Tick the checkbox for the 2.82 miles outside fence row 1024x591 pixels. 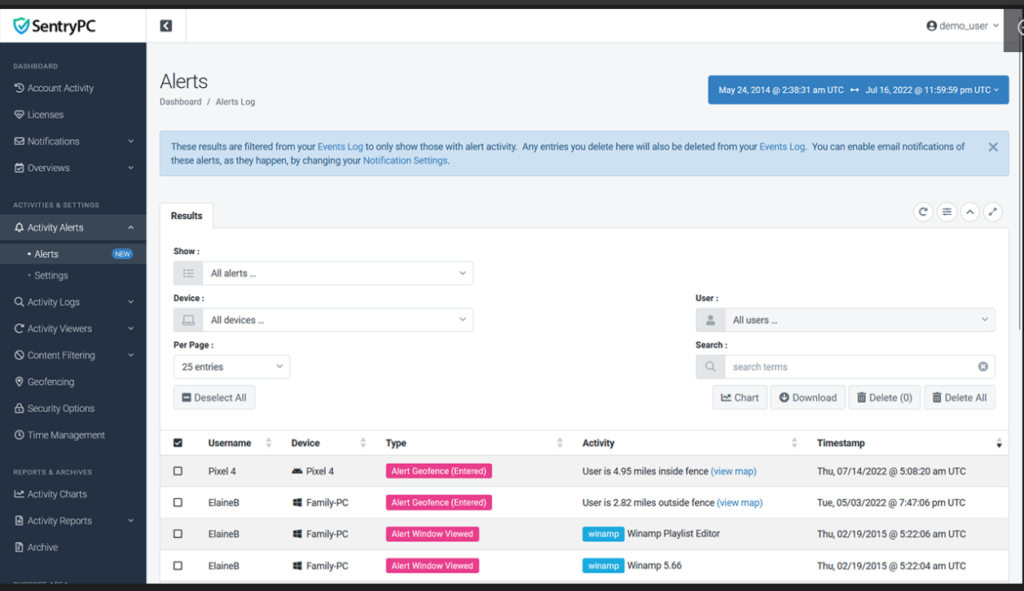[x=178, y=502]
